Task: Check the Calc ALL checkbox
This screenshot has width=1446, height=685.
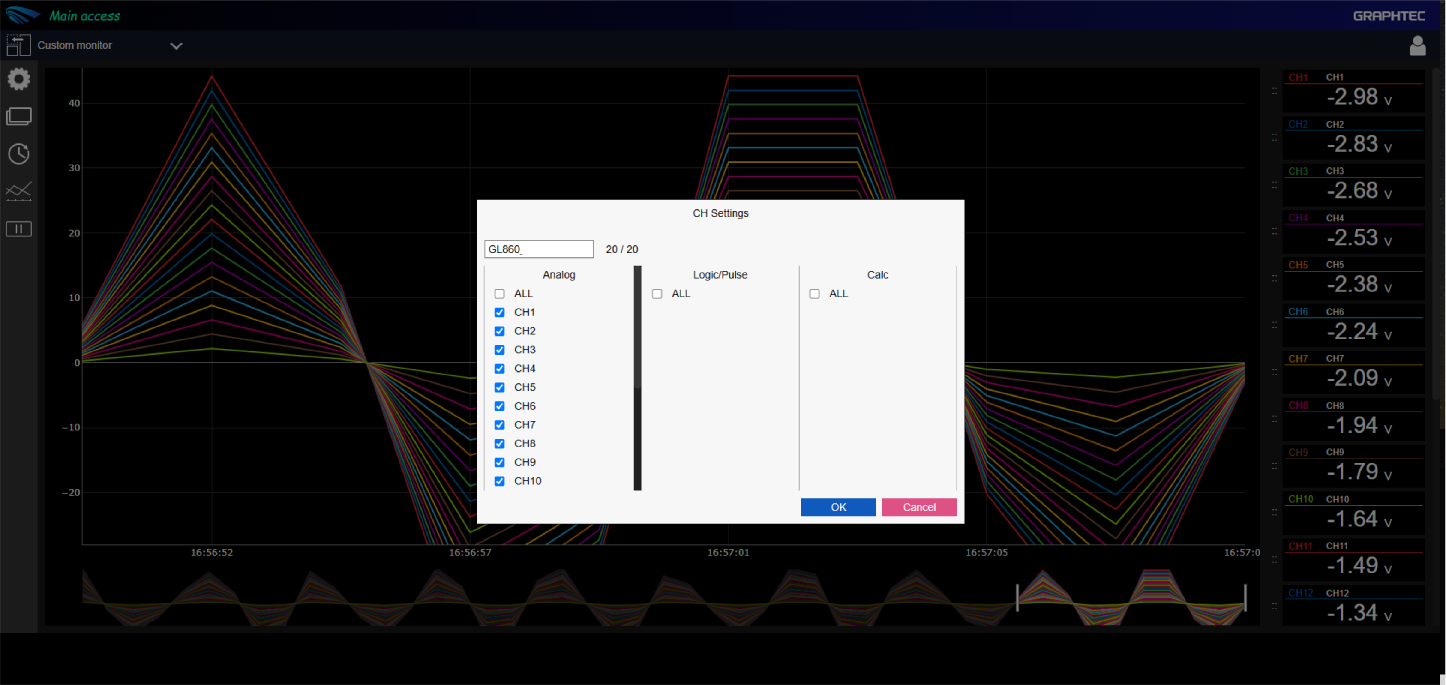Action: tap(814, 294)
